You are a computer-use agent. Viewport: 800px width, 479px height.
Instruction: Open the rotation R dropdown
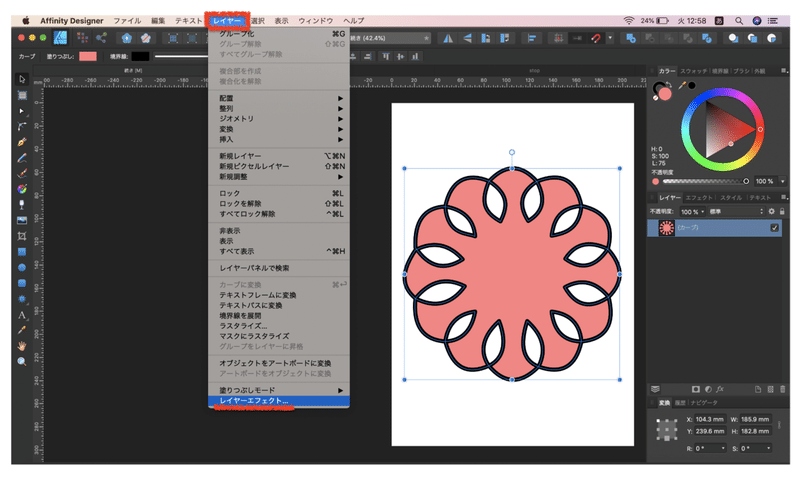click(x=723, y=448)
